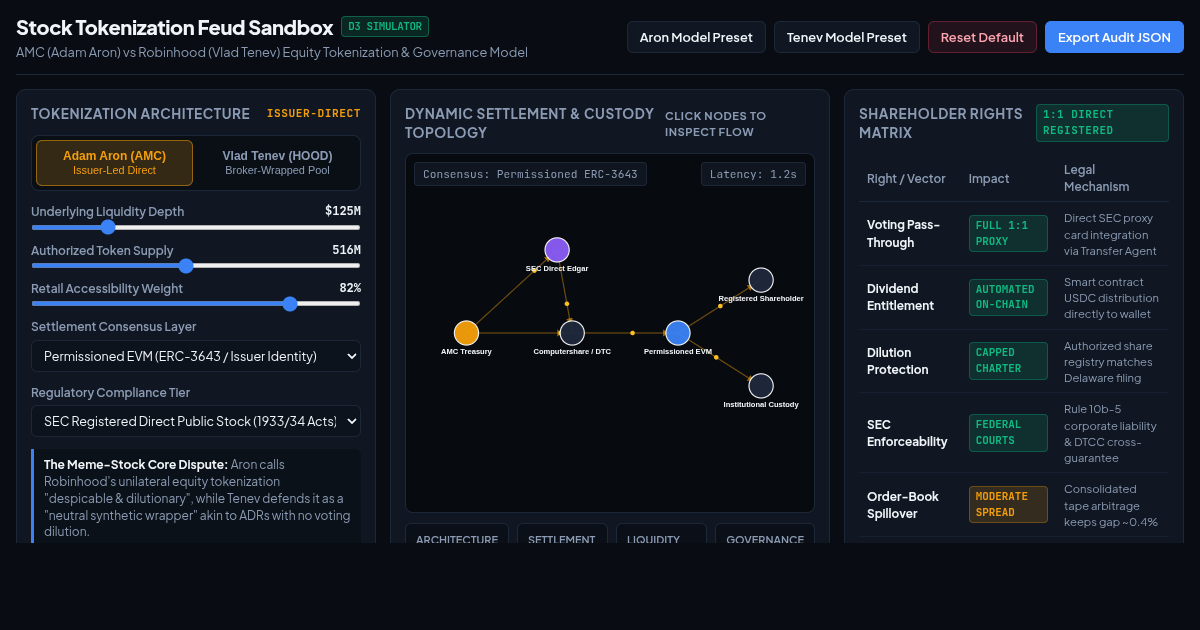Screen dimensions: 1200x630
Task: Click Export Audit JSON
Action: pyautogui.click(x=1114, y=37)
